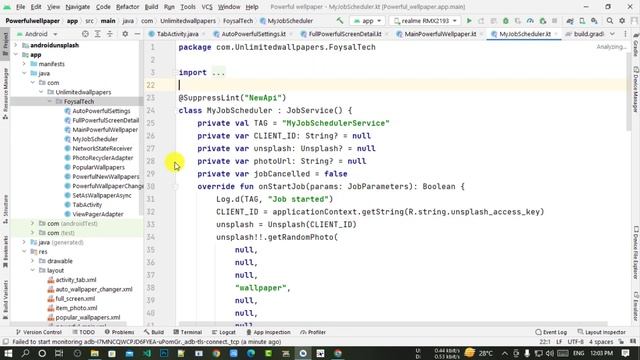Open project panel options gear icon
Viewport: 640px width, 360px height.
tap(125, 34)
